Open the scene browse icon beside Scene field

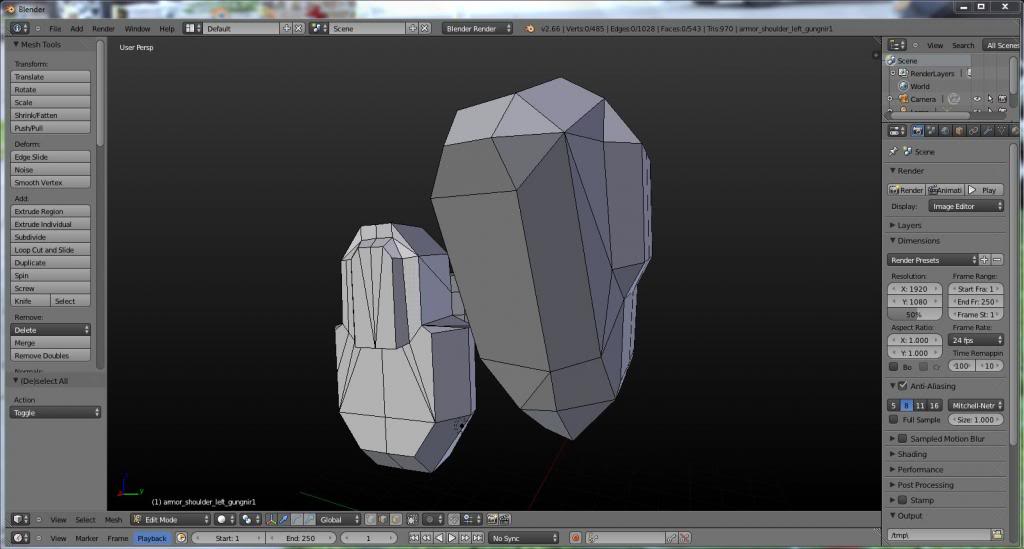319,28
